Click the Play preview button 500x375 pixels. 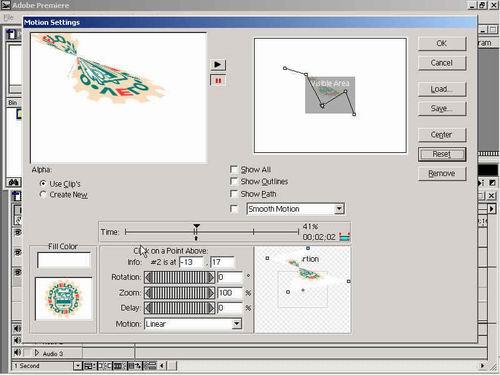218,64
